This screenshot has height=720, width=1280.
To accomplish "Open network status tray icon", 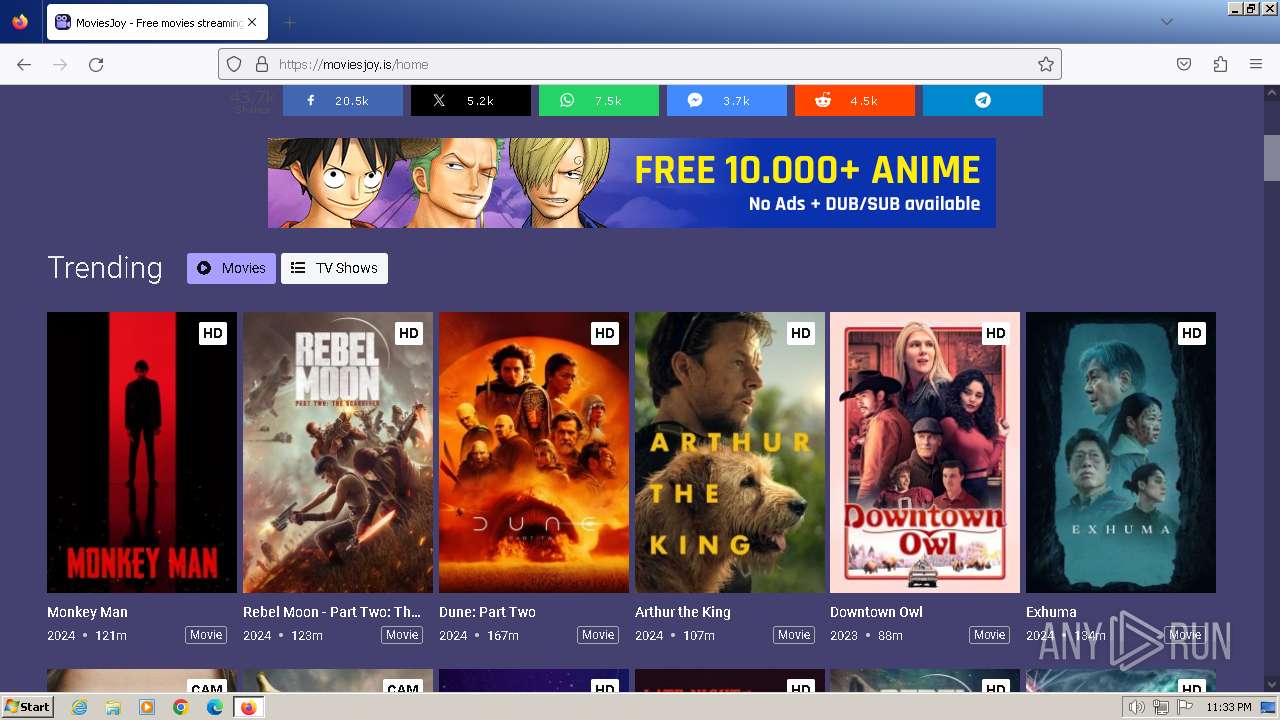I will pos(1161,707).
